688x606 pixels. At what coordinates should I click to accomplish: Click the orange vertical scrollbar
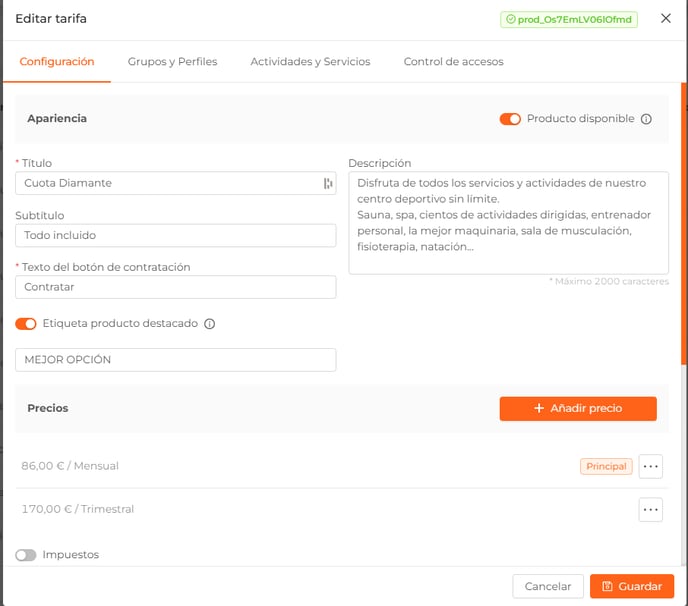click(684, 223)
